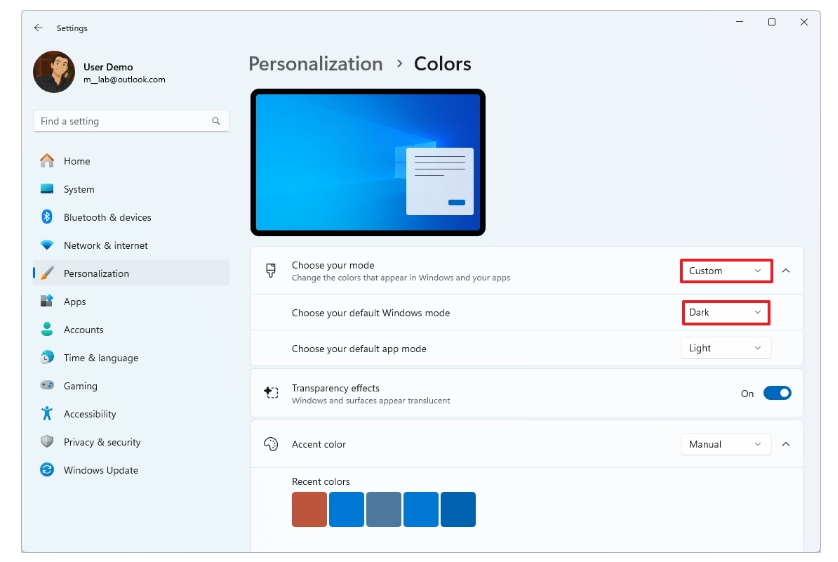This screenshot has width=838, height=562.
Task: Click the Windows Update sync icon
Action: coord(47,469)
